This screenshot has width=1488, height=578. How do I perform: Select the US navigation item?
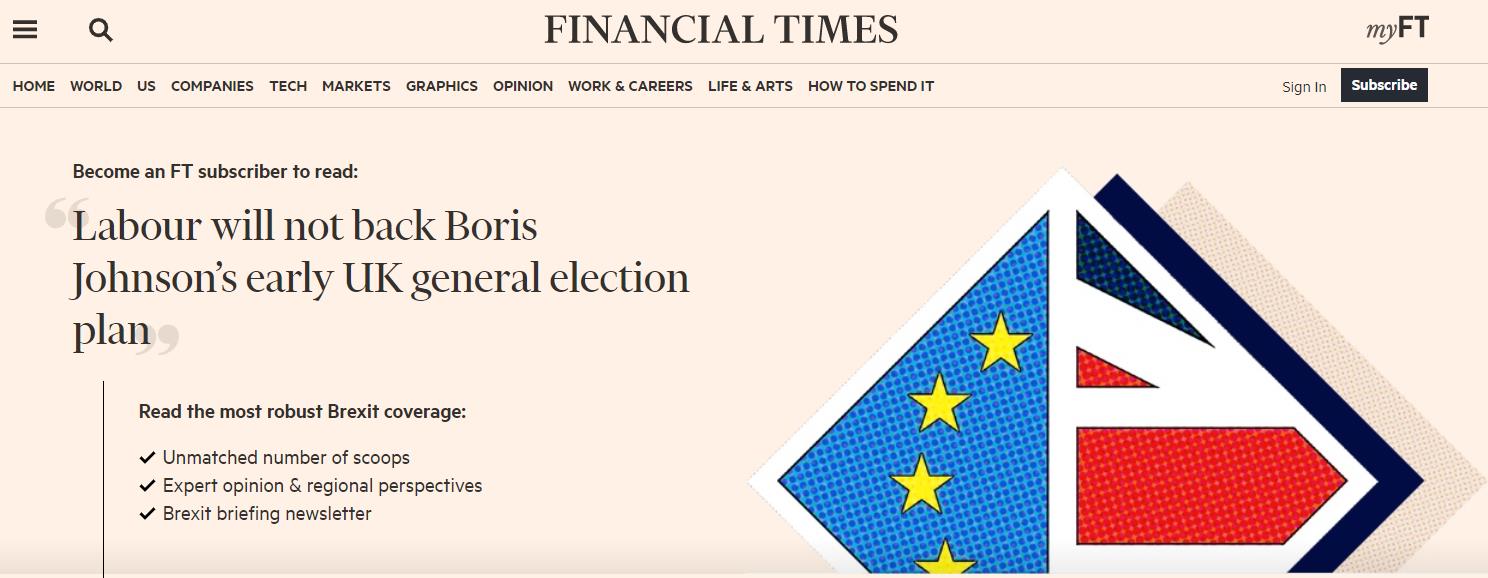click(146, 86)
